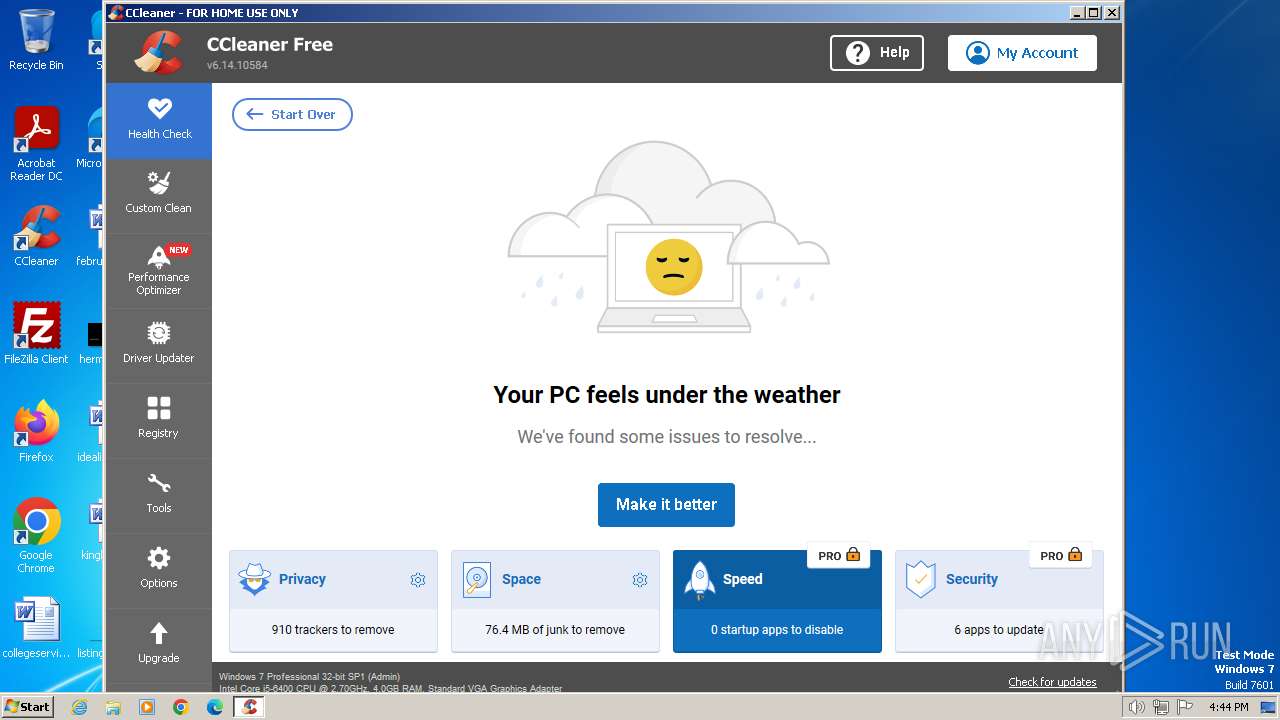Open Internet Explorer from taskbar
The width and height of the screenshot is (1280, 720).
pyautogui.click(x=80, y=707)
